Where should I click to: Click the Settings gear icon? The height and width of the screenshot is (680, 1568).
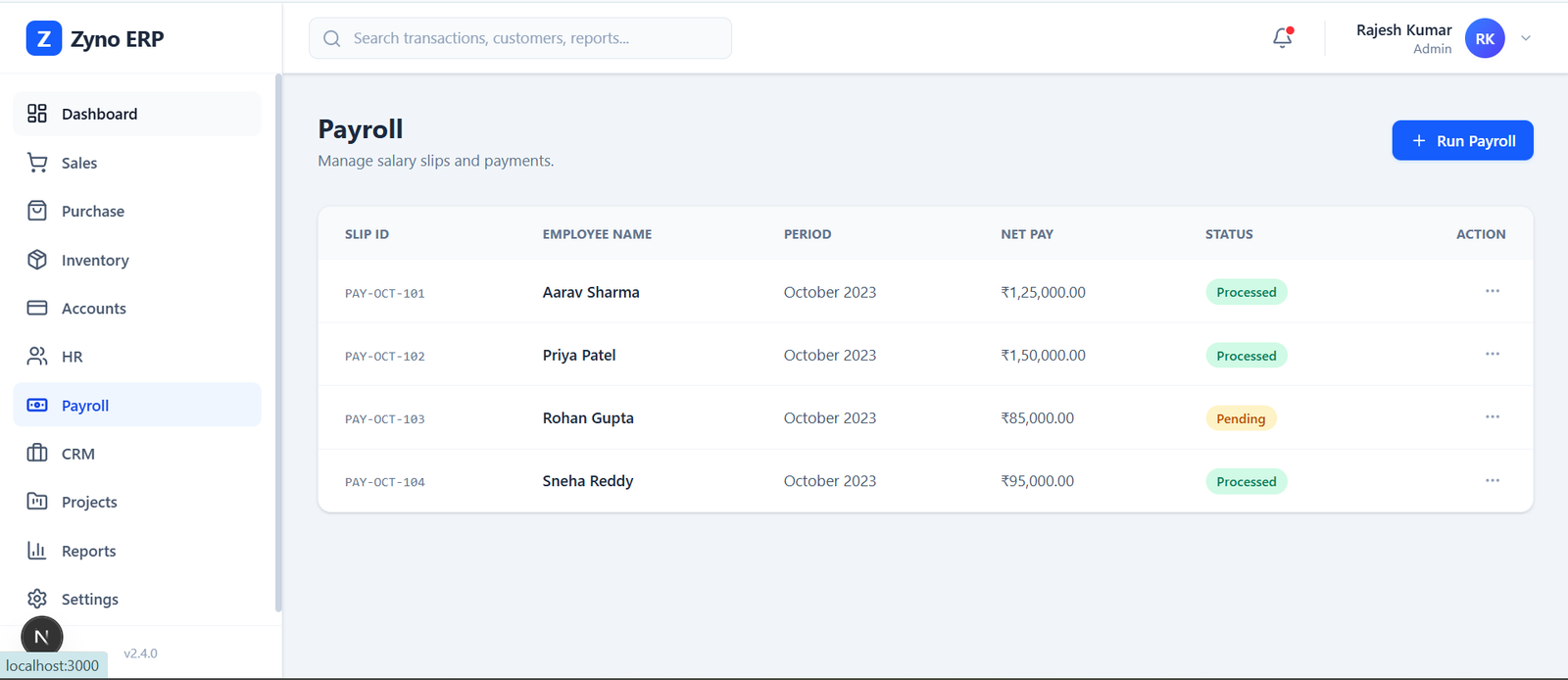(x=37, y=599)
